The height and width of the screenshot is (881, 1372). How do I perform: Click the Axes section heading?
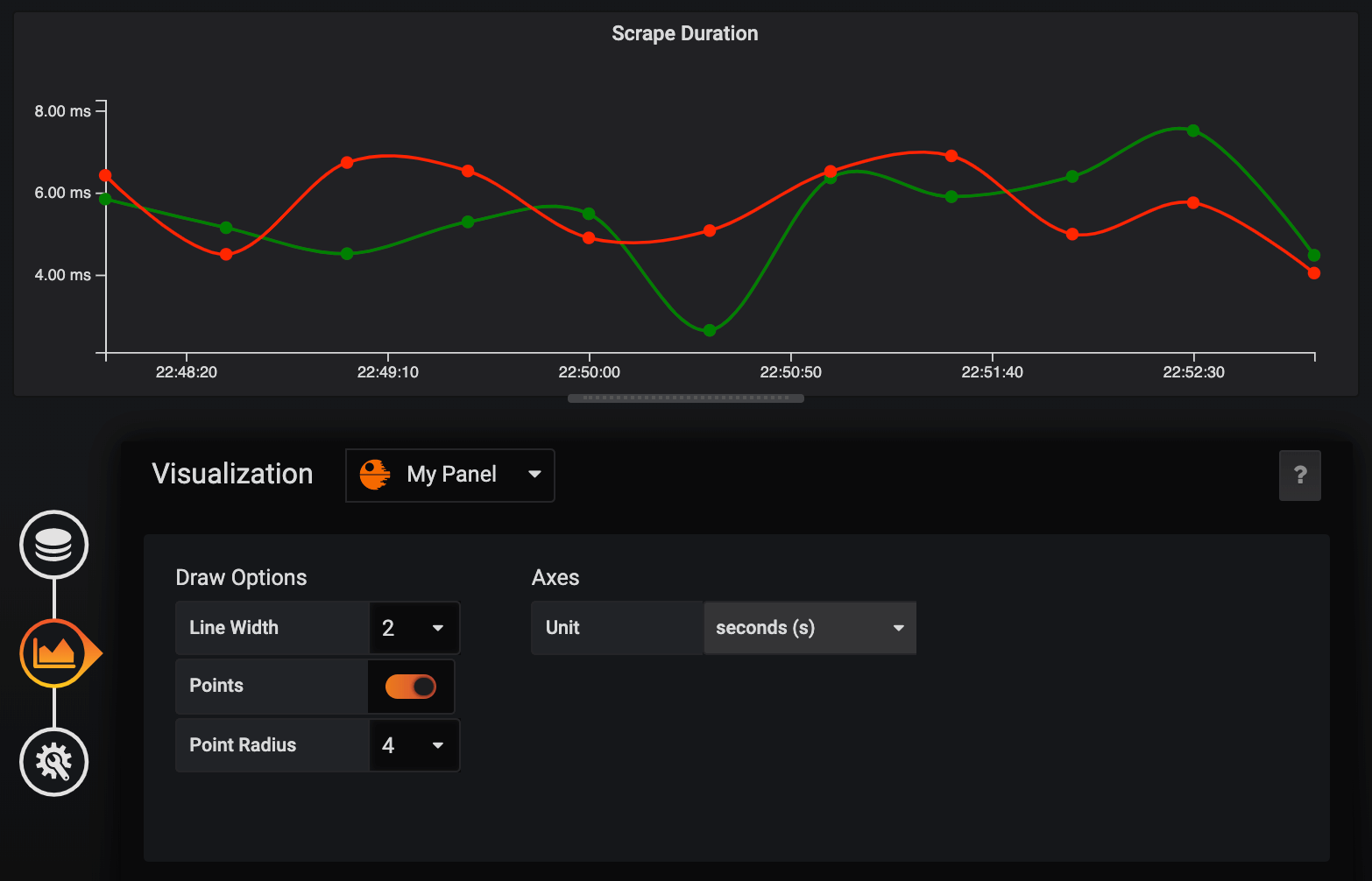coord(555,578)
